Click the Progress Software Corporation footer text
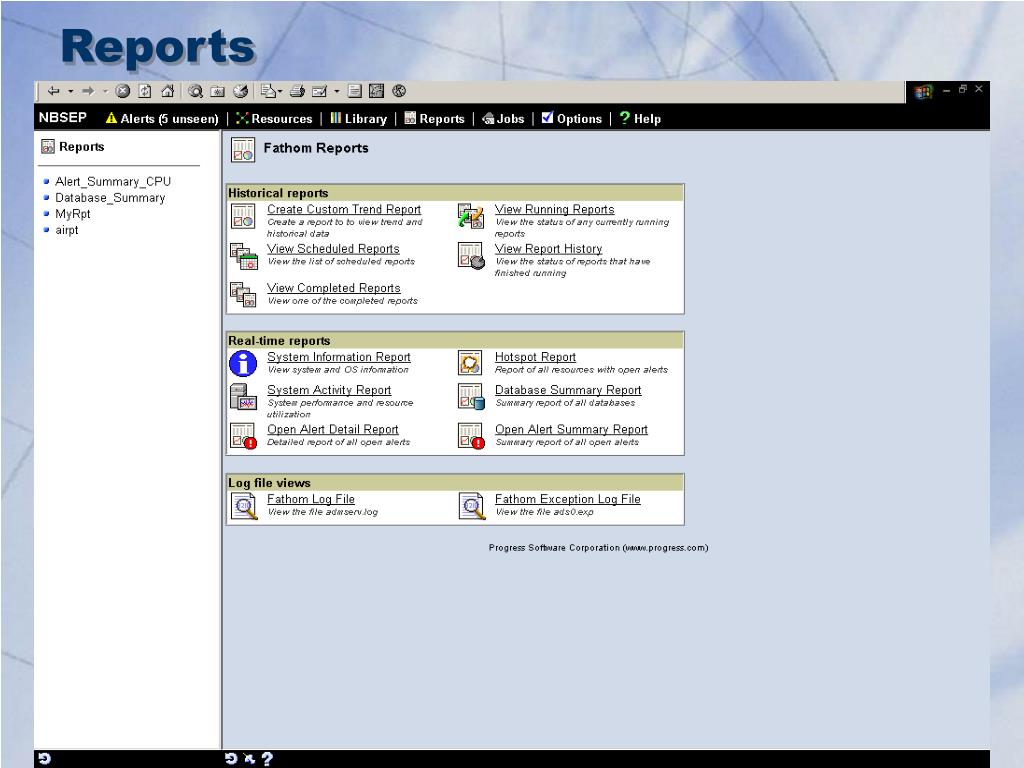 tap(598, 548)
